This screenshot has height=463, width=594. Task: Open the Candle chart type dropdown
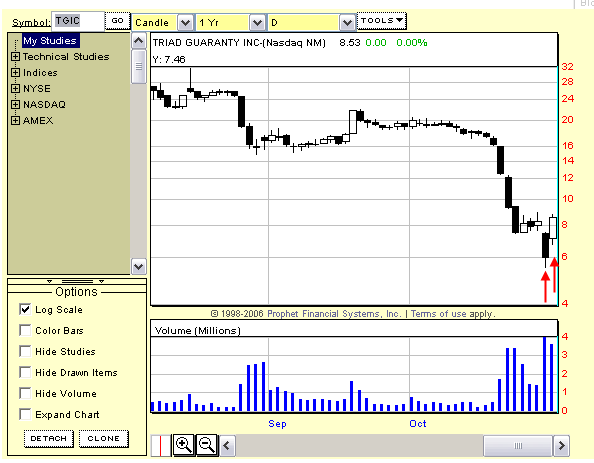coord(185,23)
